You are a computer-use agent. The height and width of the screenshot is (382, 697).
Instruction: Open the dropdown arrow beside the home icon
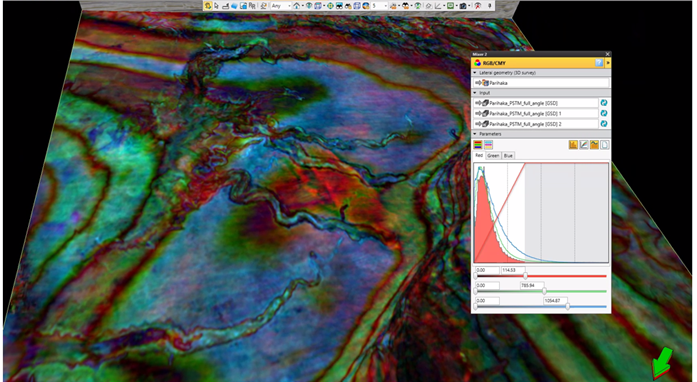click(x=303, y=6)
